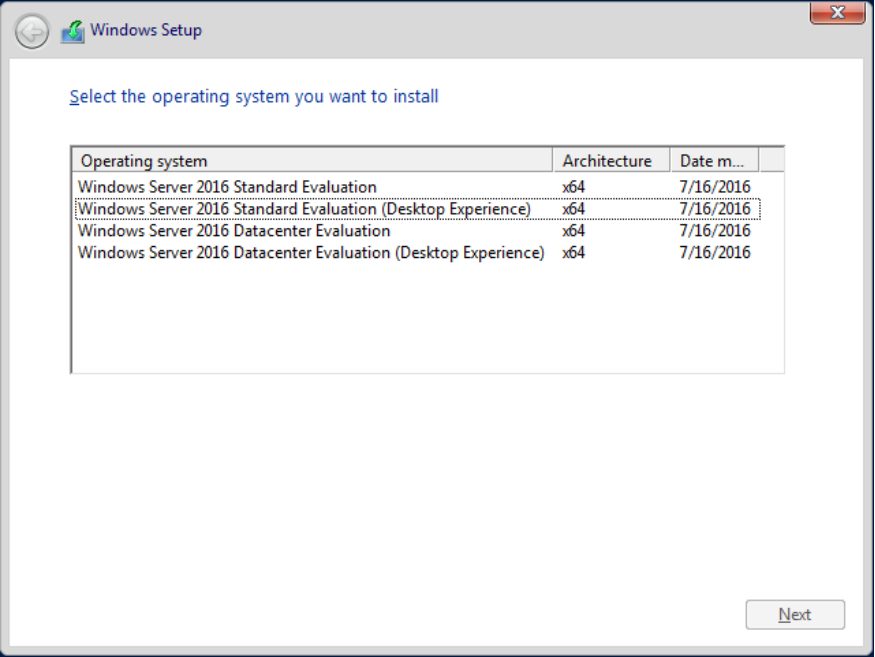Screen dimensions: 875x657
Task: Click the Windows Setup title text
Action: pyautogui.click(x=146, y=30)
